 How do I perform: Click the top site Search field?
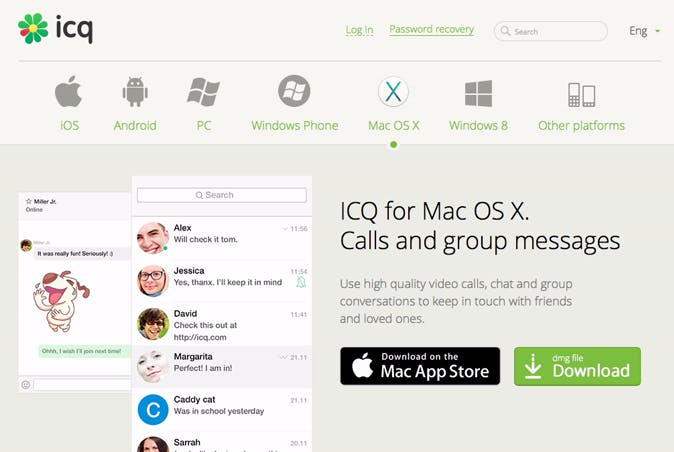coord(551,31)
